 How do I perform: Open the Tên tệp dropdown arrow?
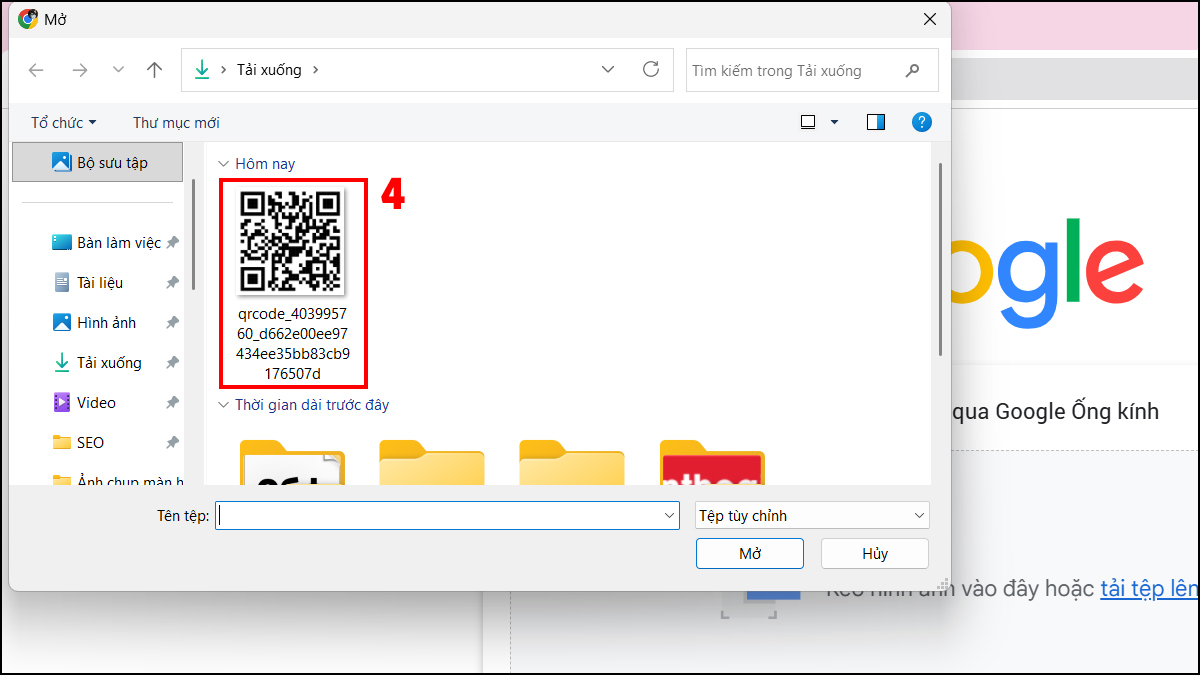coord(670,515)
